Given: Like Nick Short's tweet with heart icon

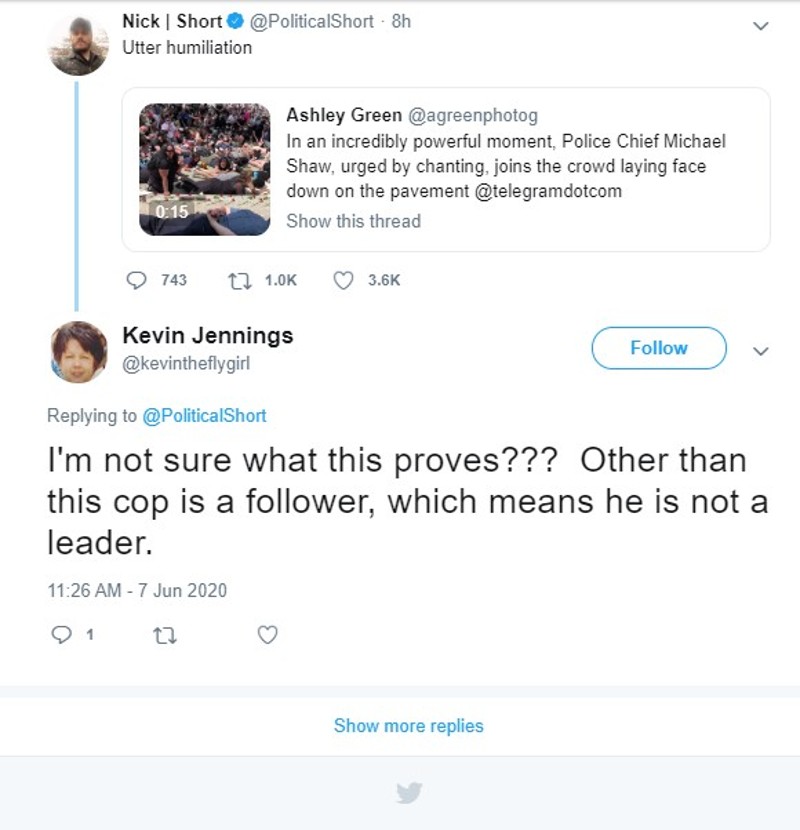Looking at the screenshot, I should [343, 280].
